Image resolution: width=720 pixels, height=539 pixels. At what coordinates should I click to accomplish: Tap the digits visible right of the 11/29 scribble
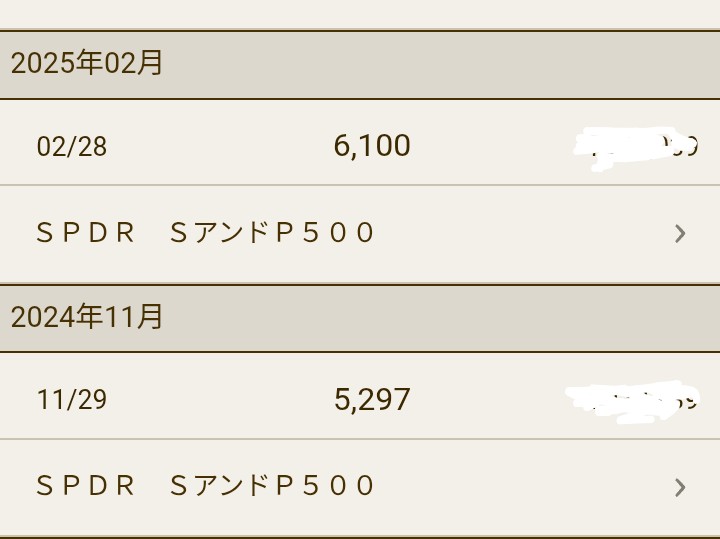point(687,402)
